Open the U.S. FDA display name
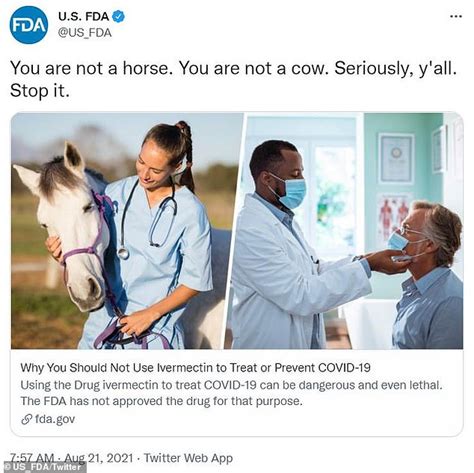 (x=83, y=16)
